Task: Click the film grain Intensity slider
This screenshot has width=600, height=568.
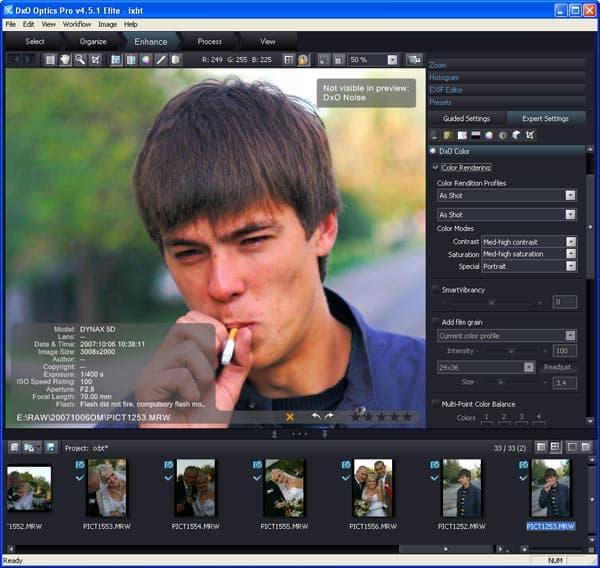Action: pyautogui.click(x=512, y=351)
